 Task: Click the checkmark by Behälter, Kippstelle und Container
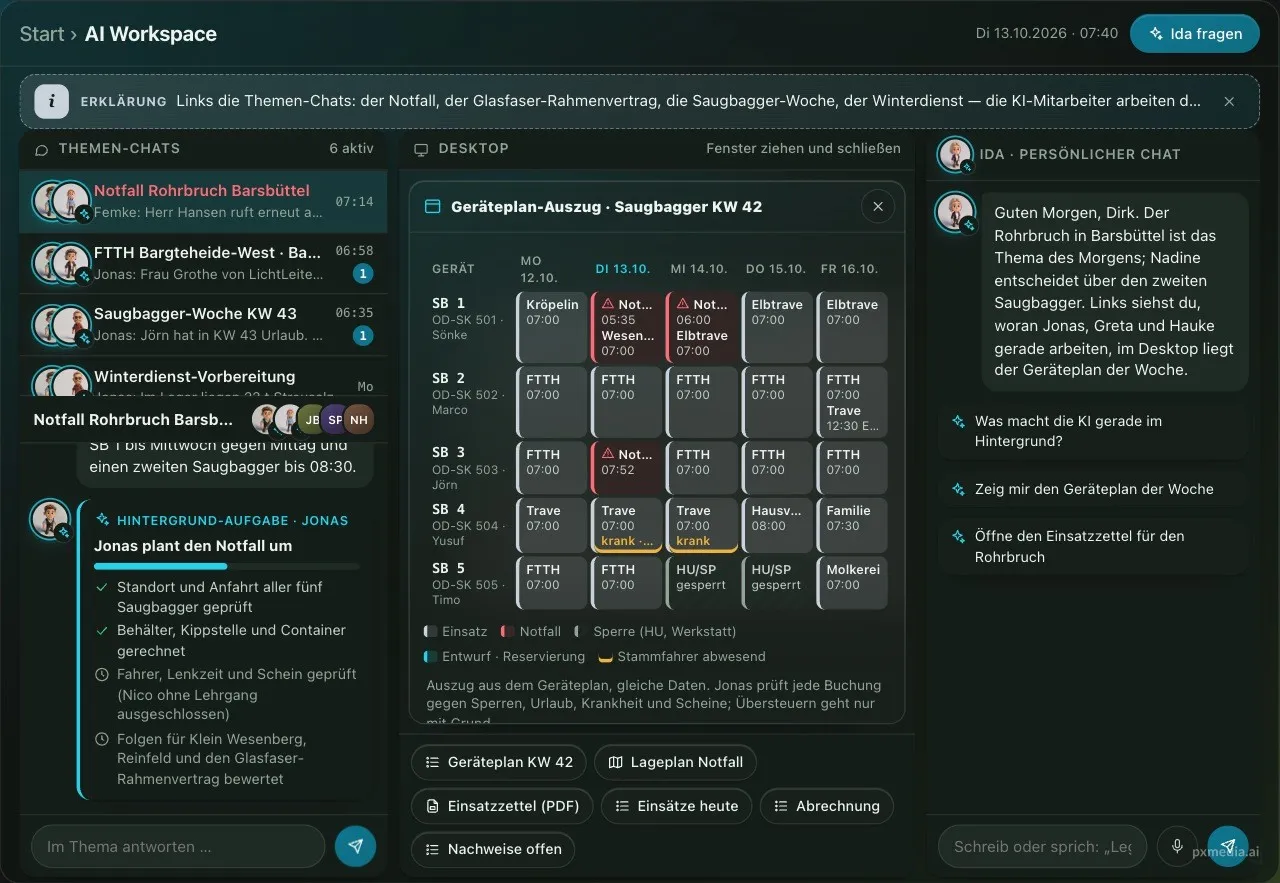click(x=102, y=631)
